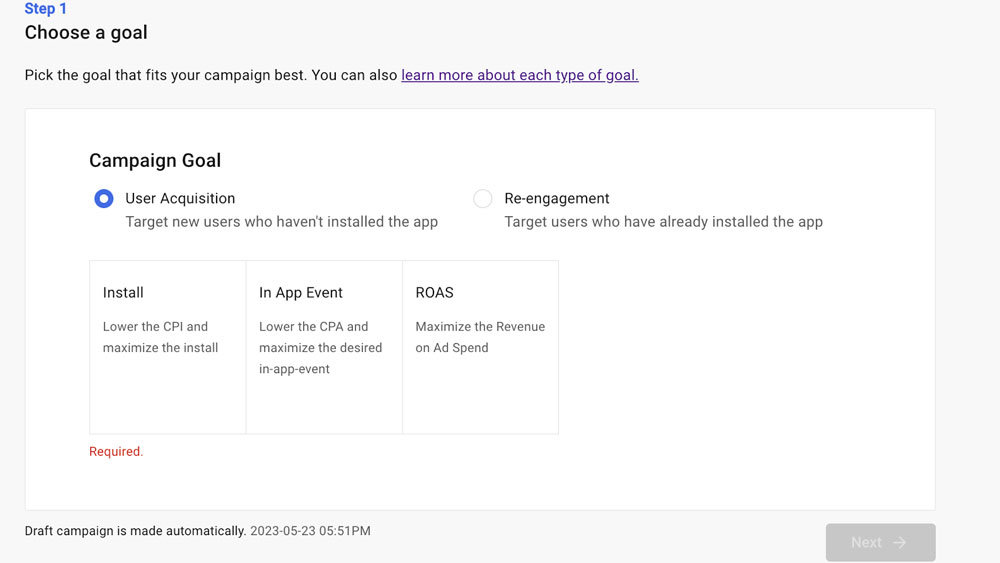Choose the Install goal card title
The height and width of the screenshot is (563, 1000).
123,293
